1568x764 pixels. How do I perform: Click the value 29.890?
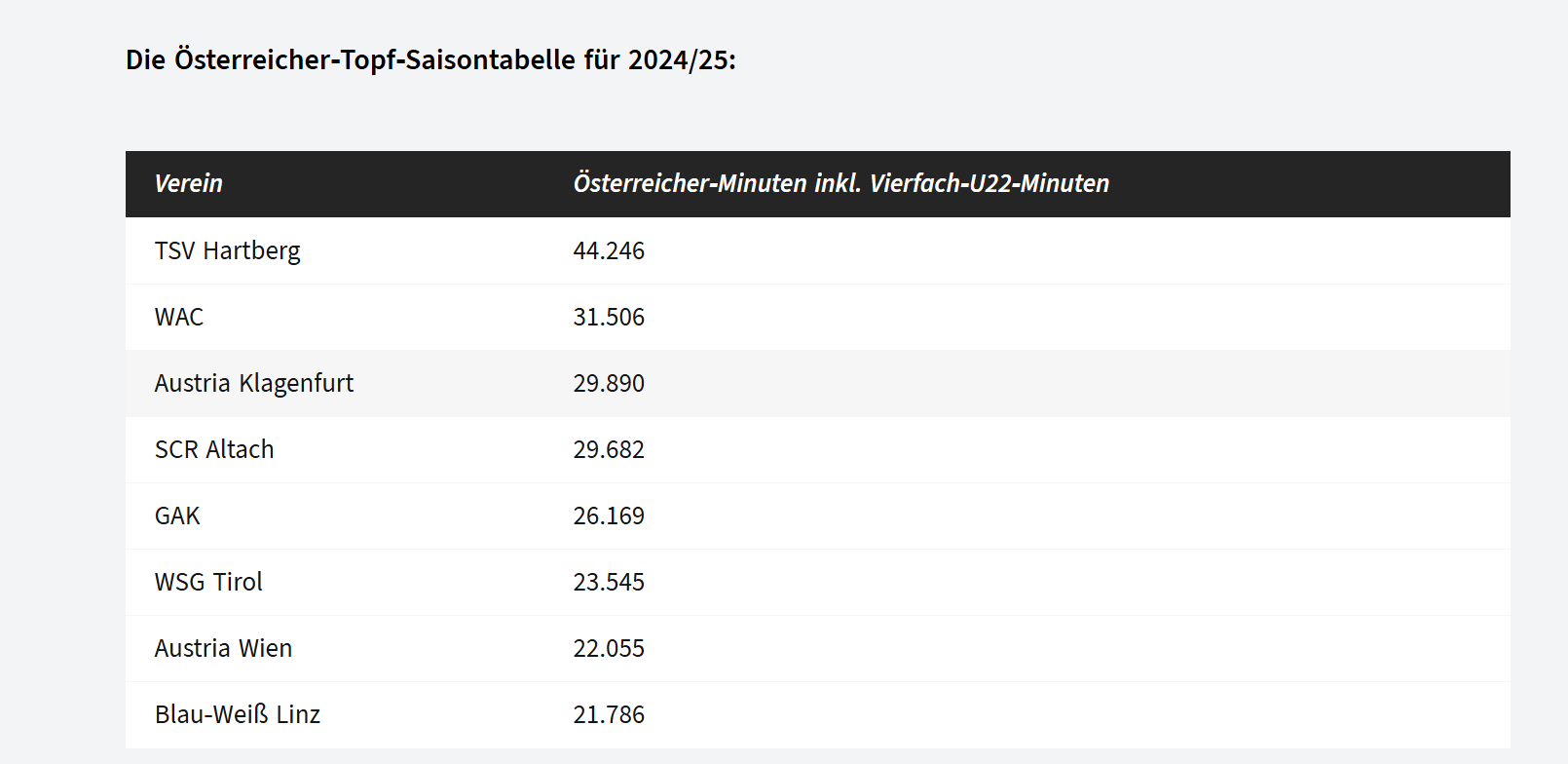point(609,384)
